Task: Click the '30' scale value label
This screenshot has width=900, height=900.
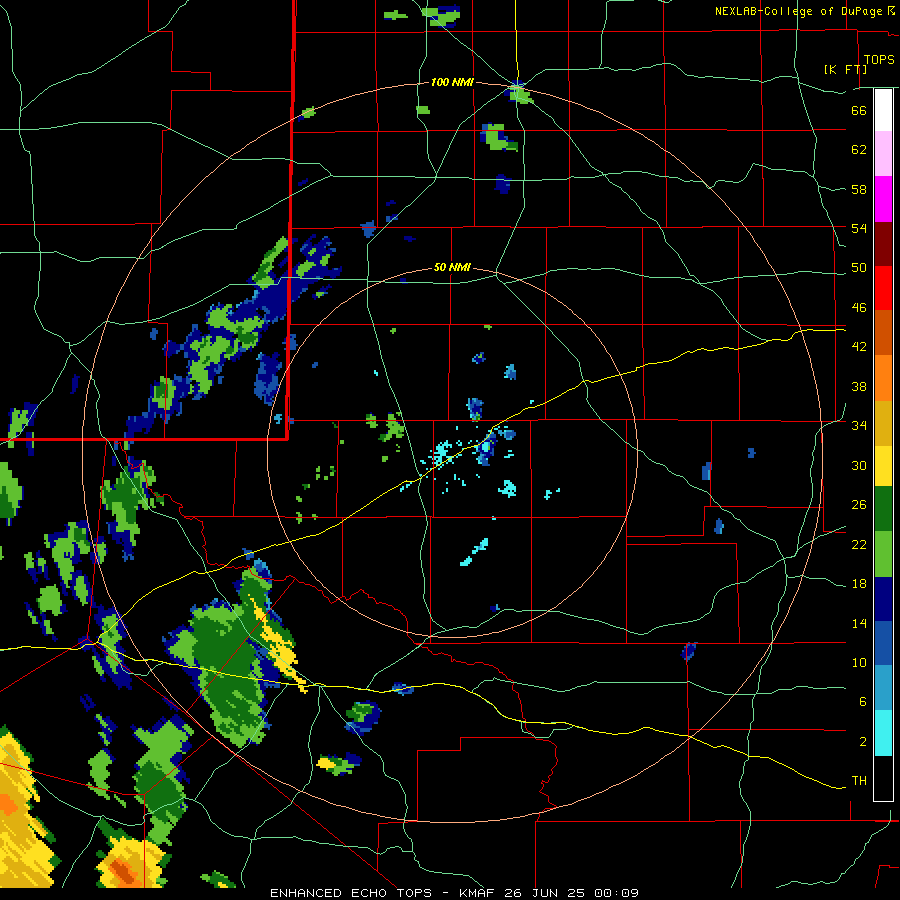Action: 859,465
